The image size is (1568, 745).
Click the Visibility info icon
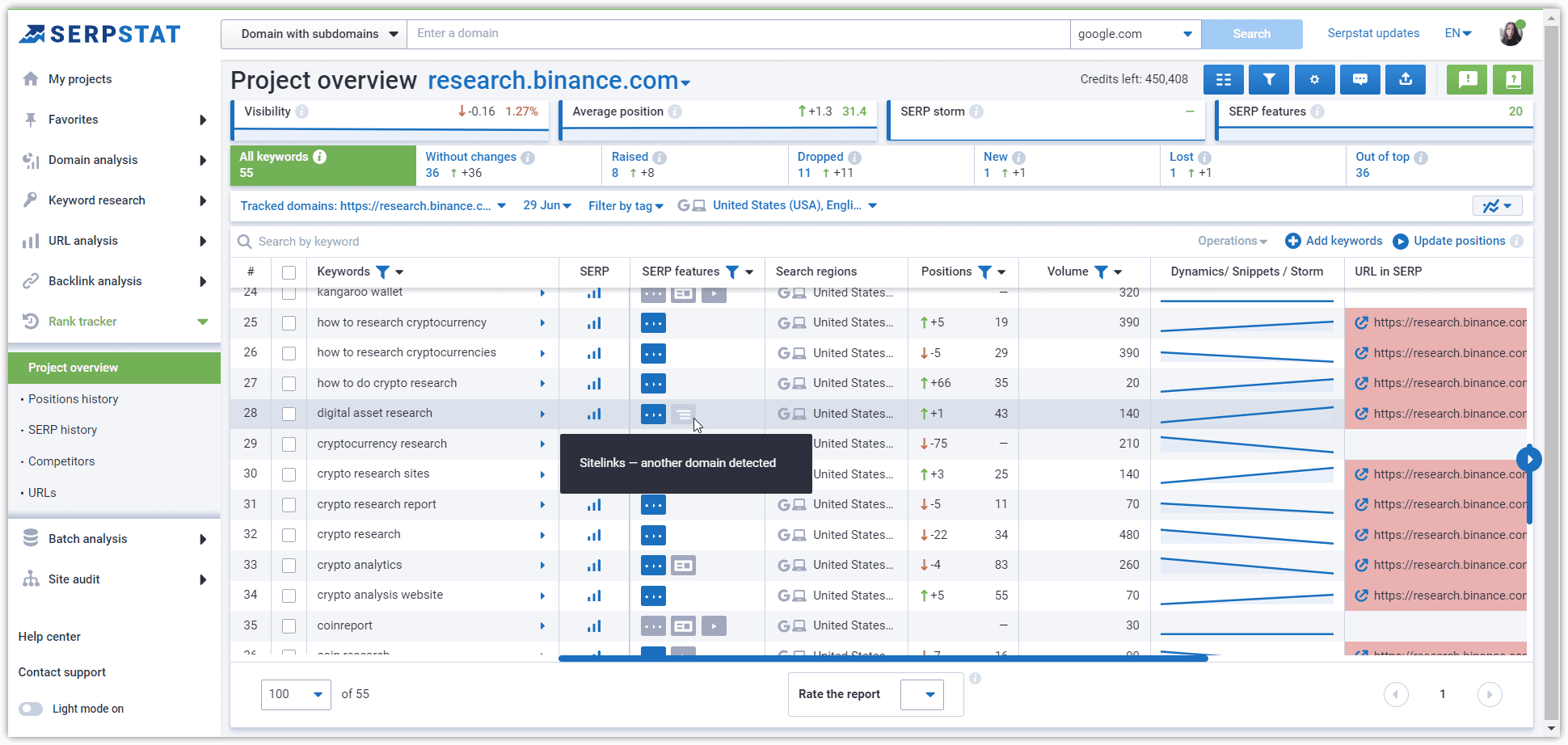point(301,112)
